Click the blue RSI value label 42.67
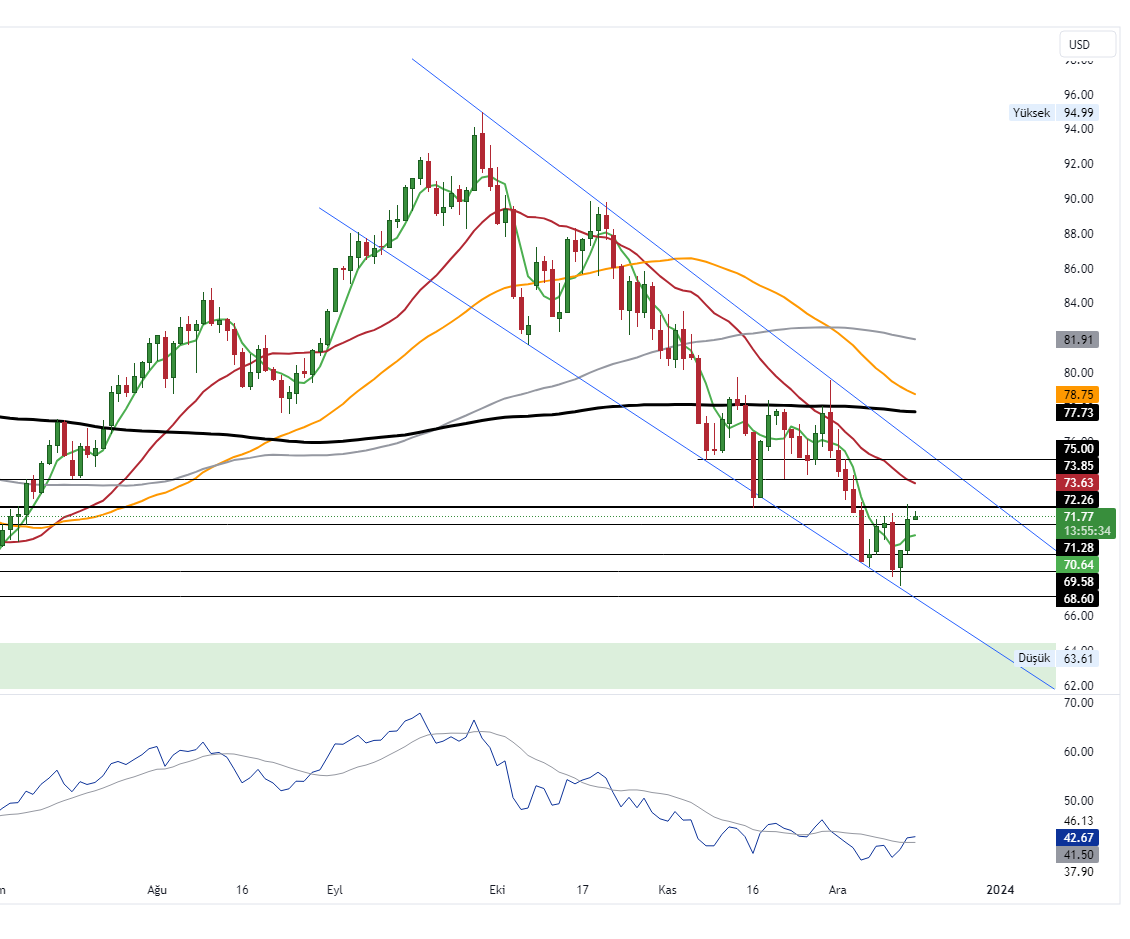This screenshot has width=1130, height=939. [x=1076, y=837]
